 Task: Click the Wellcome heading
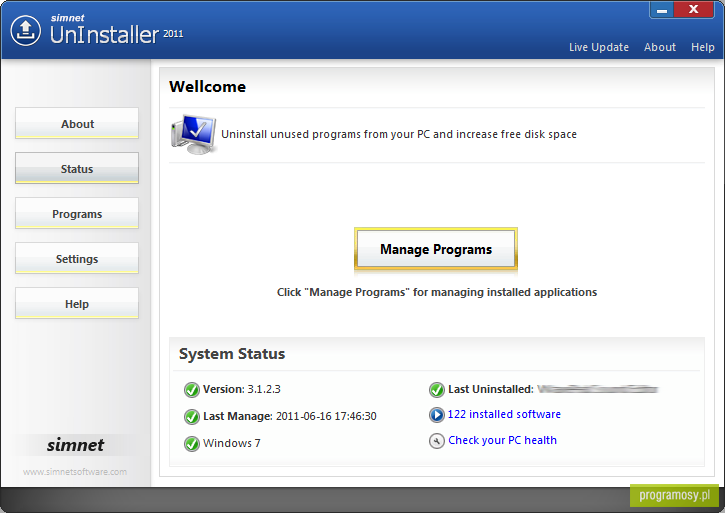pos(207,87)
